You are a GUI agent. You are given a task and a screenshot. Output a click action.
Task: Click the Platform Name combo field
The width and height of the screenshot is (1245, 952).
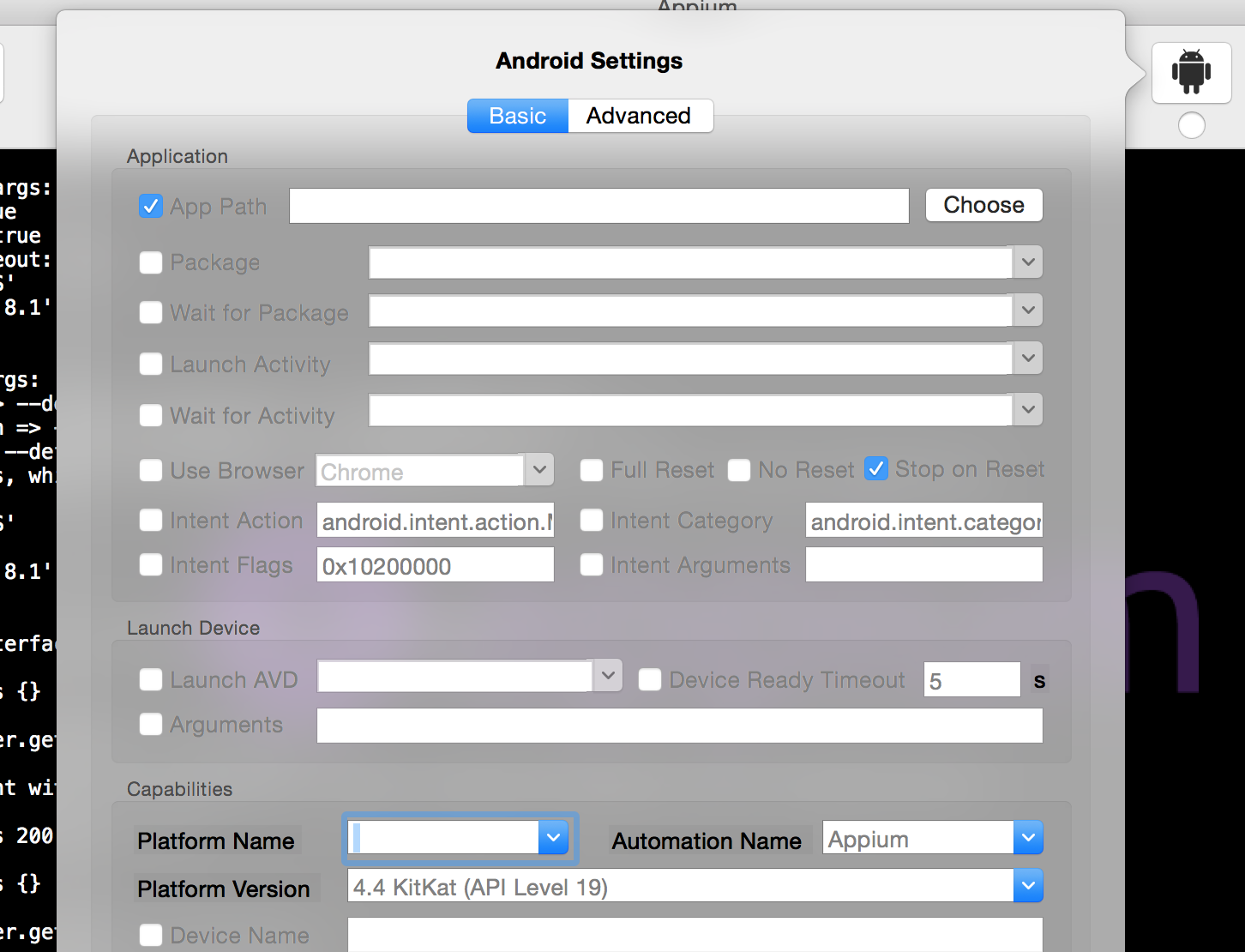tap(443, 837)
